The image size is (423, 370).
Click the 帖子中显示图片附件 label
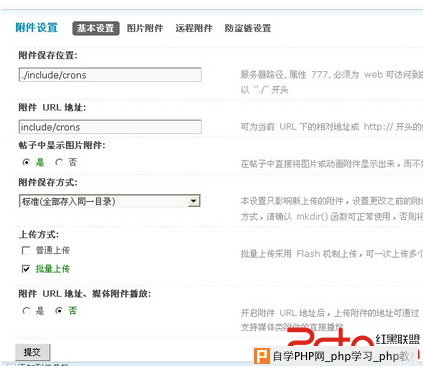62,145
